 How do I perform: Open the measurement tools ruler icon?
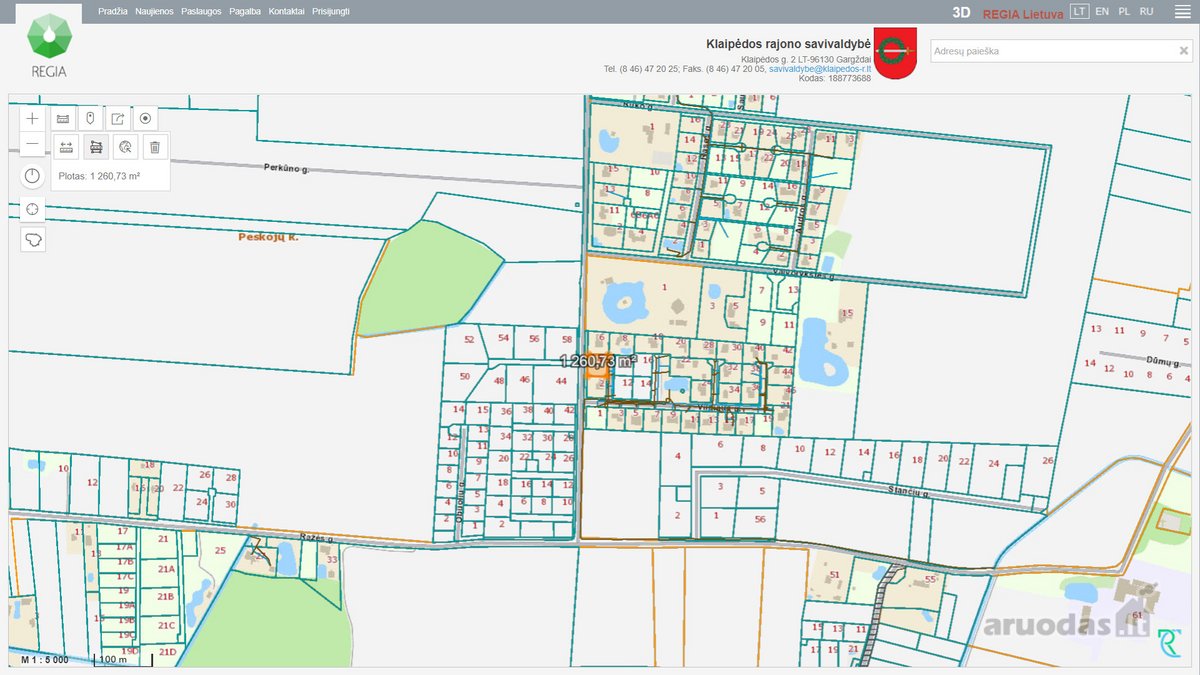pos(62,118)
